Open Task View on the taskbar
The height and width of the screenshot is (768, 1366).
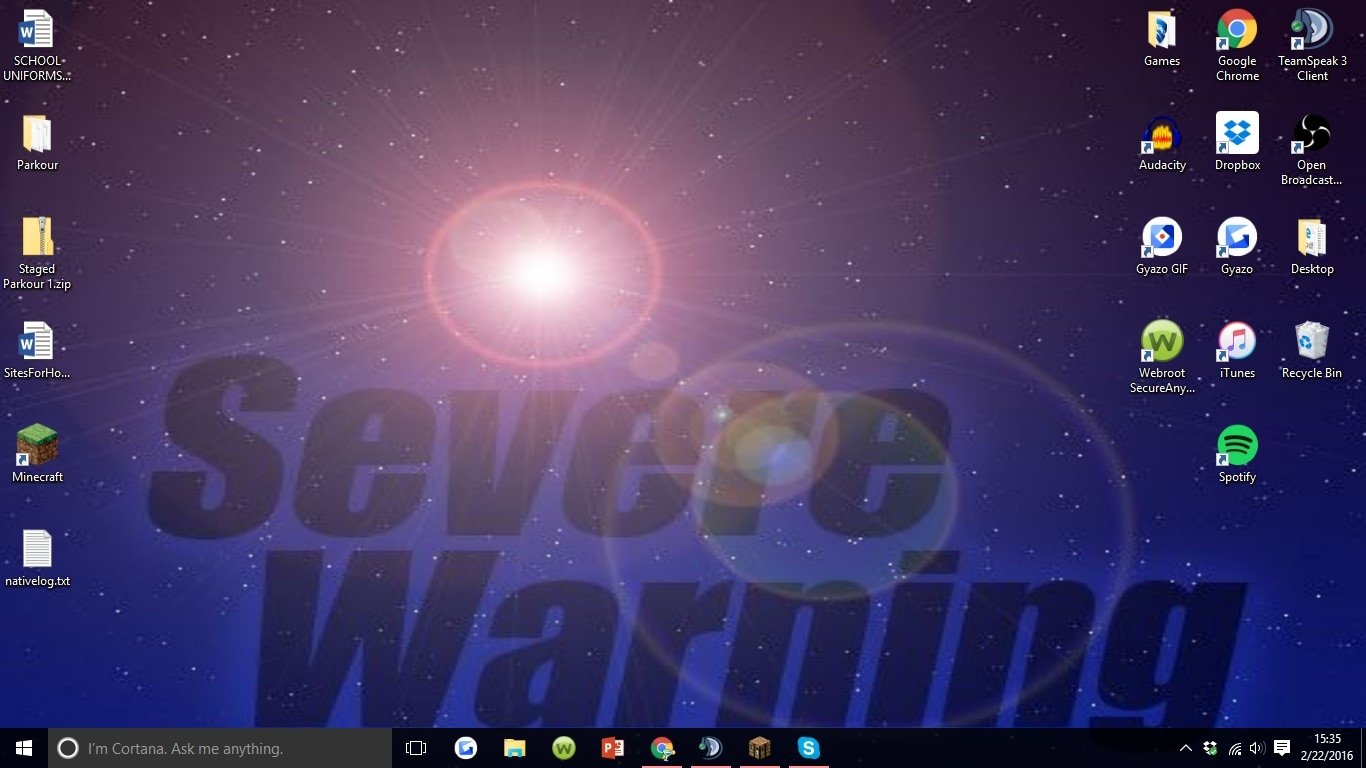pos(416,748)
